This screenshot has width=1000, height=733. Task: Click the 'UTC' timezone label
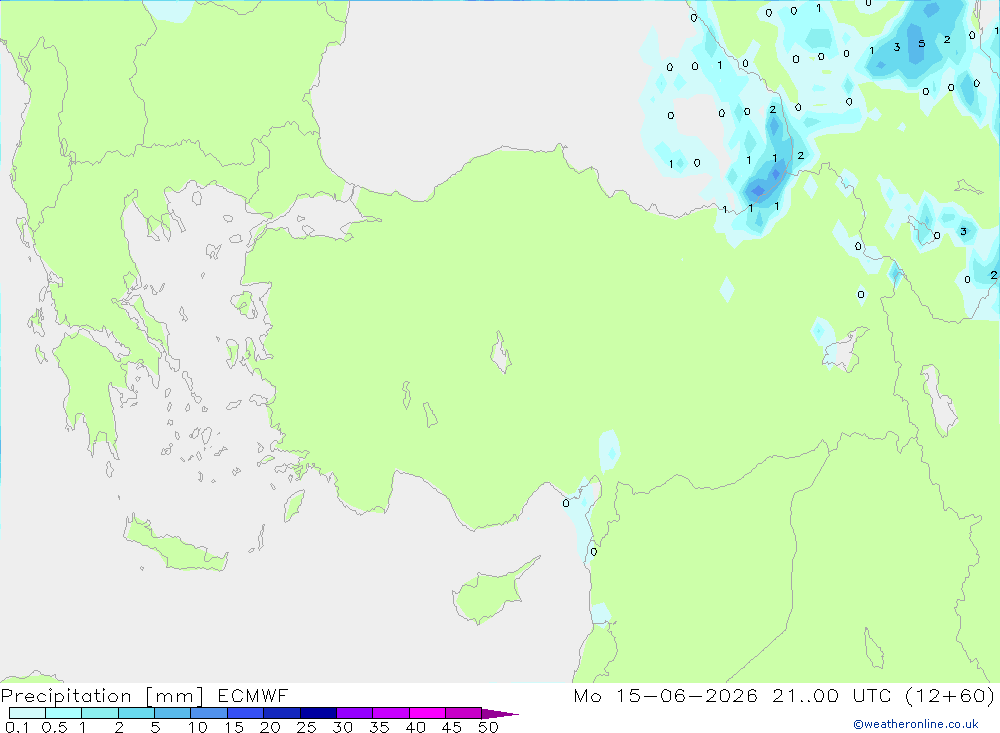tap(872, 695)
